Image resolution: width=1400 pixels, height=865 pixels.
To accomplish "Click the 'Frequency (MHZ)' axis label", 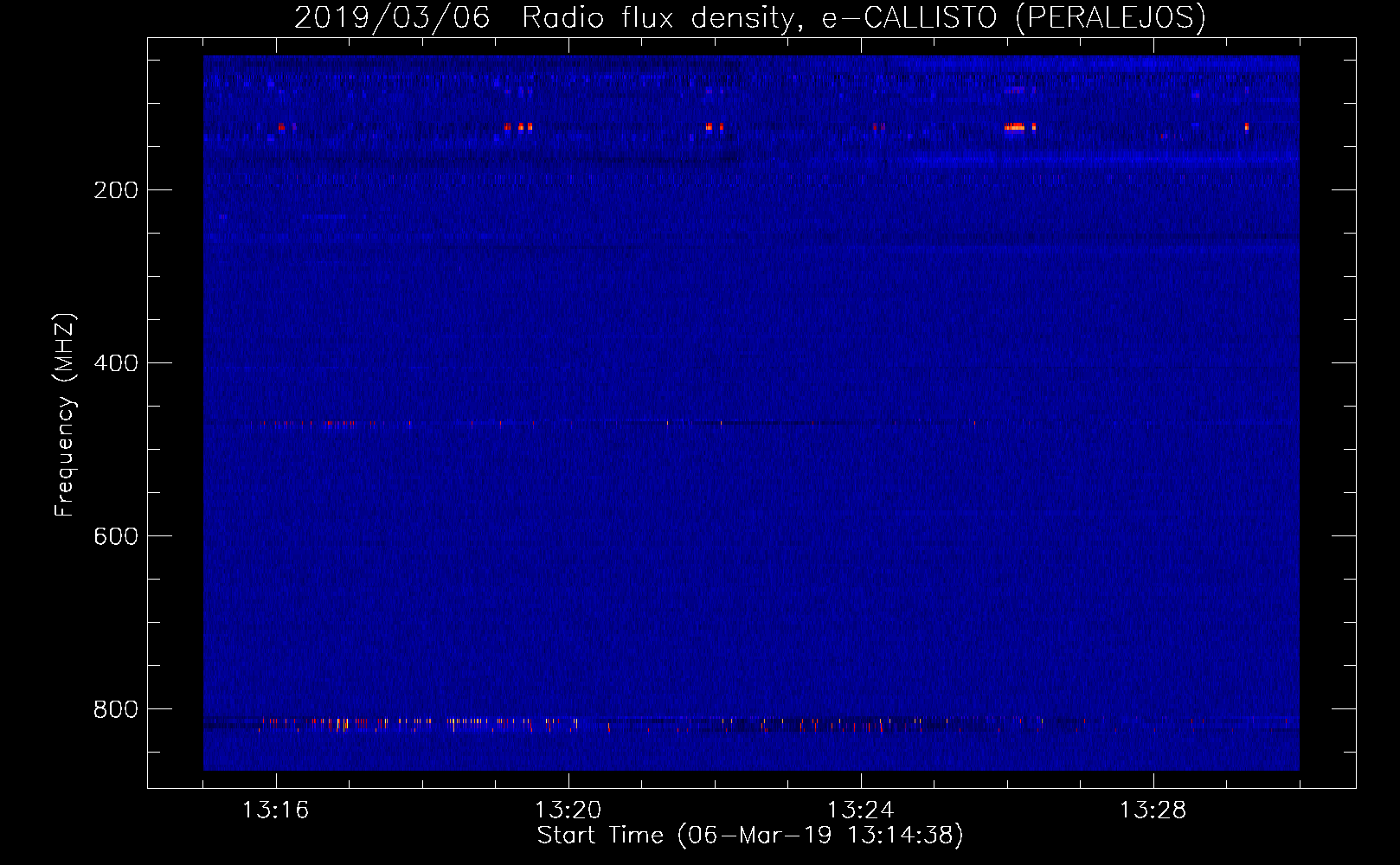I will [65, 414].
